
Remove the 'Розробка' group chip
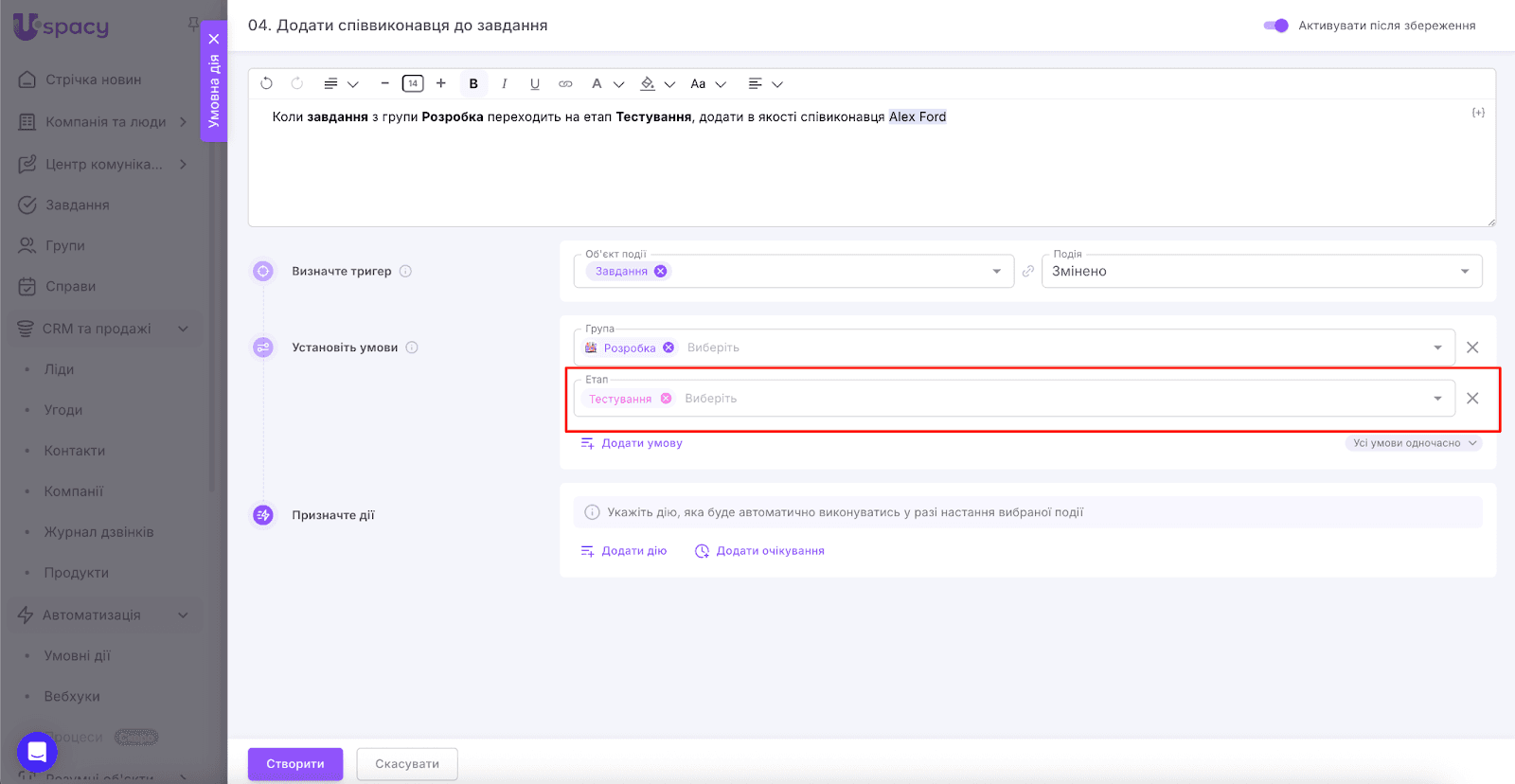668,347
